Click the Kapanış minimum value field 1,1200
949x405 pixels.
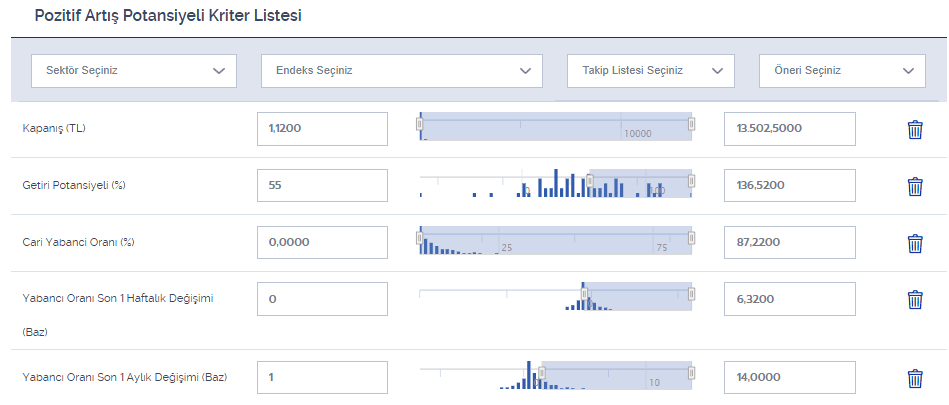coord(322,129)
